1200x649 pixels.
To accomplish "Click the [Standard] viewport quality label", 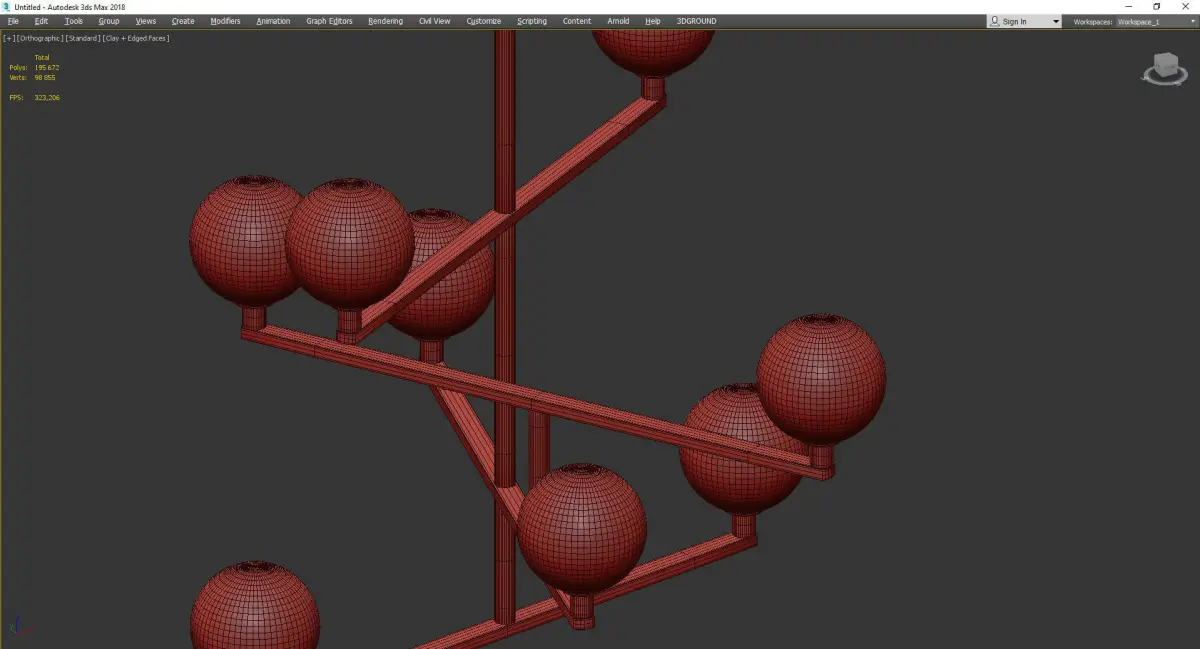I will 83,38.
